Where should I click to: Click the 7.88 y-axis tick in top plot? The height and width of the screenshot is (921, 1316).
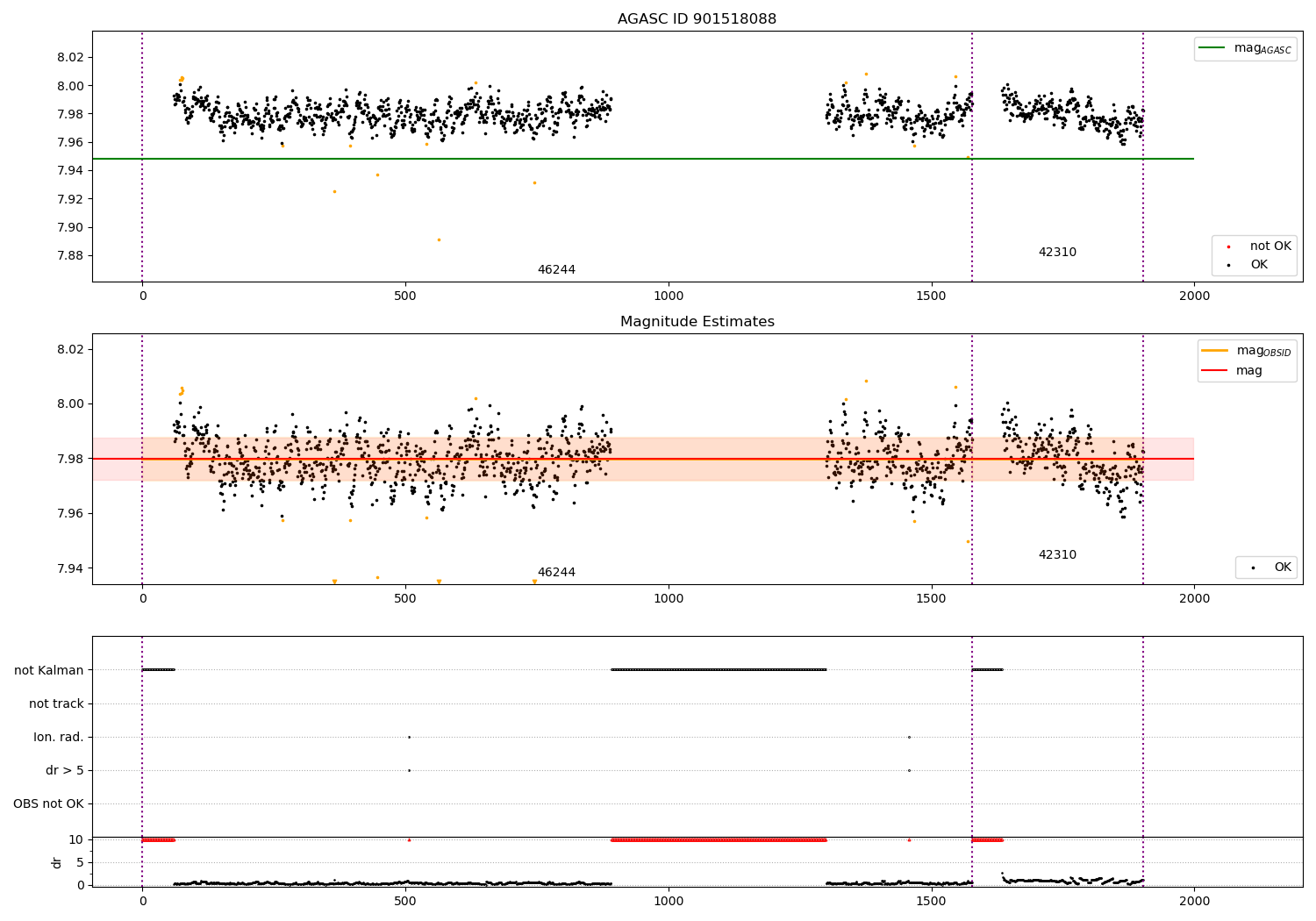70,256
